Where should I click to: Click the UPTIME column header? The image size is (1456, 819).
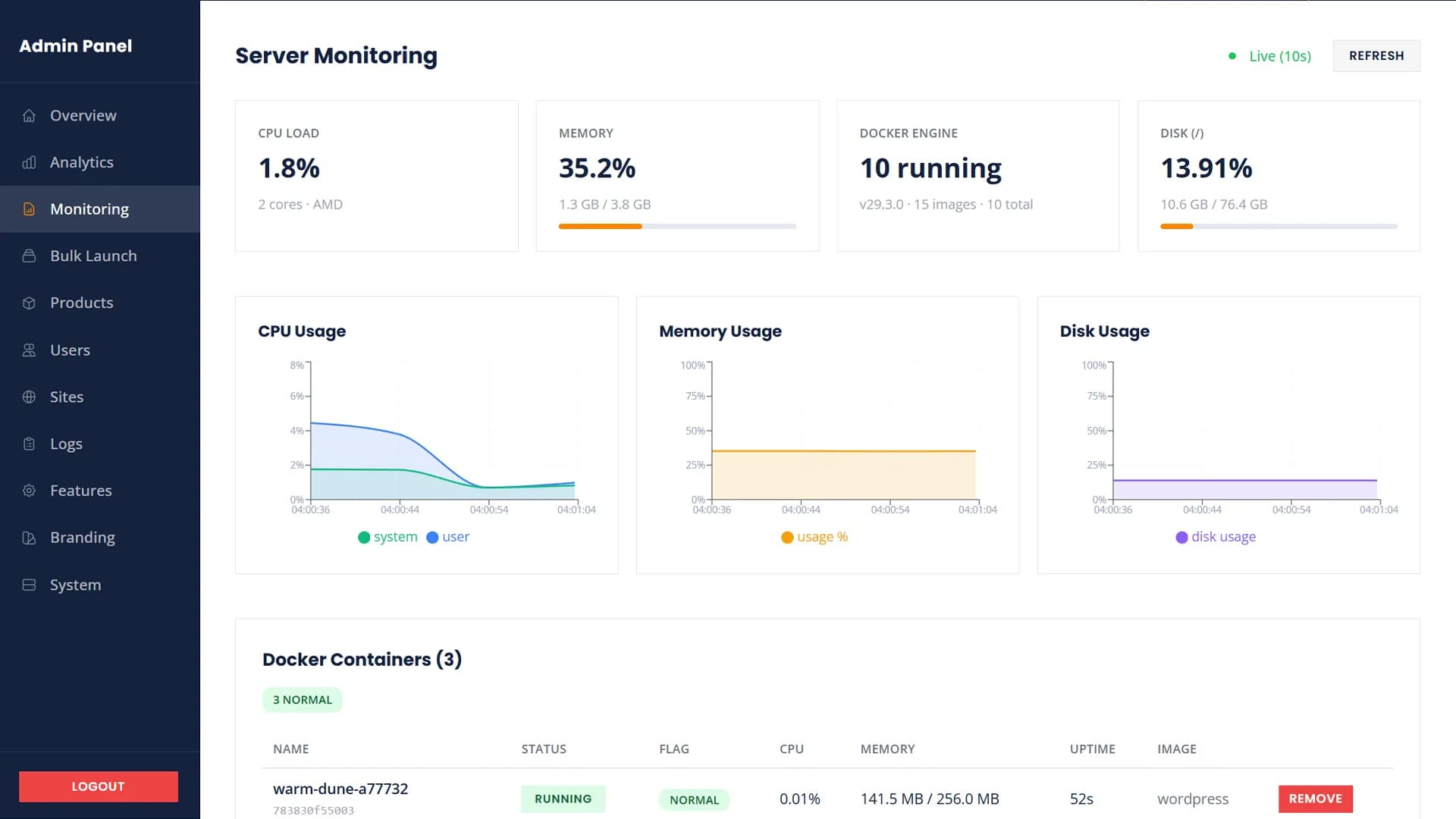[x=1092, y=749]
